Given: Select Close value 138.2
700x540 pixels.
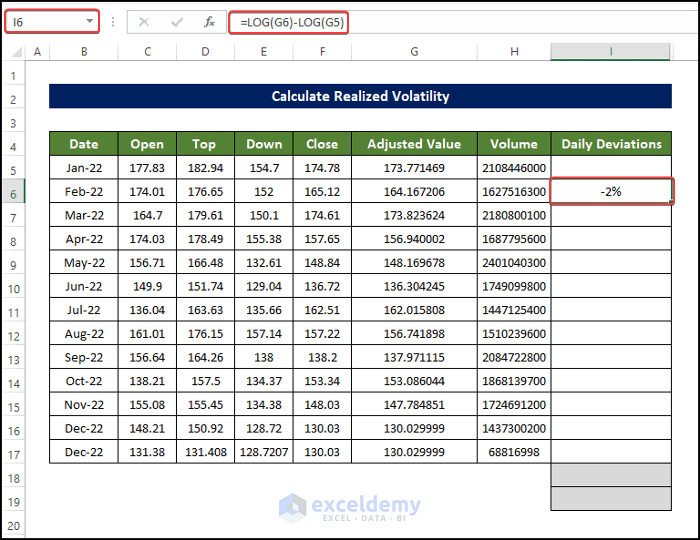Looking at the screenshot, I should [322, 357].
